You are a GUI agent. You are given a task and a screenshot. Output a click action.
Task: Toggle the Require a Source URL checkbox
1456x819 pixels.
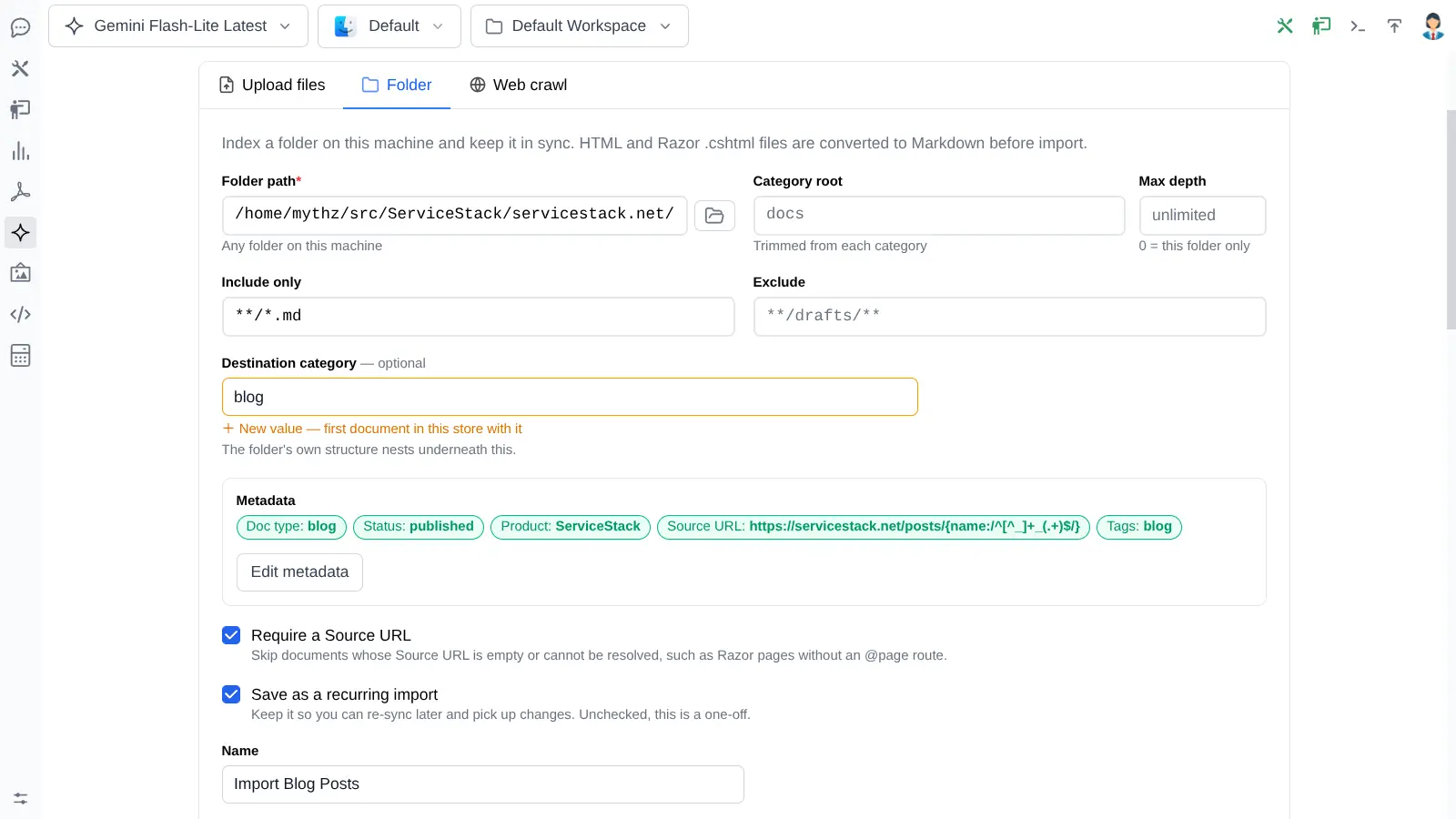click(x=231, y=635)
